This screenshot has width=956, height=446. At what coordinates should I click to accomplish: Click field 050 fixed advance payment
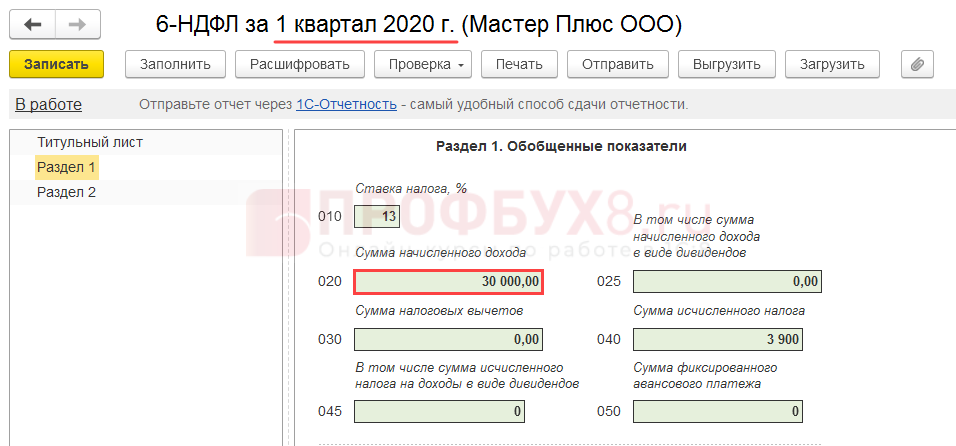pyautogui.click(x=727, y=411)
